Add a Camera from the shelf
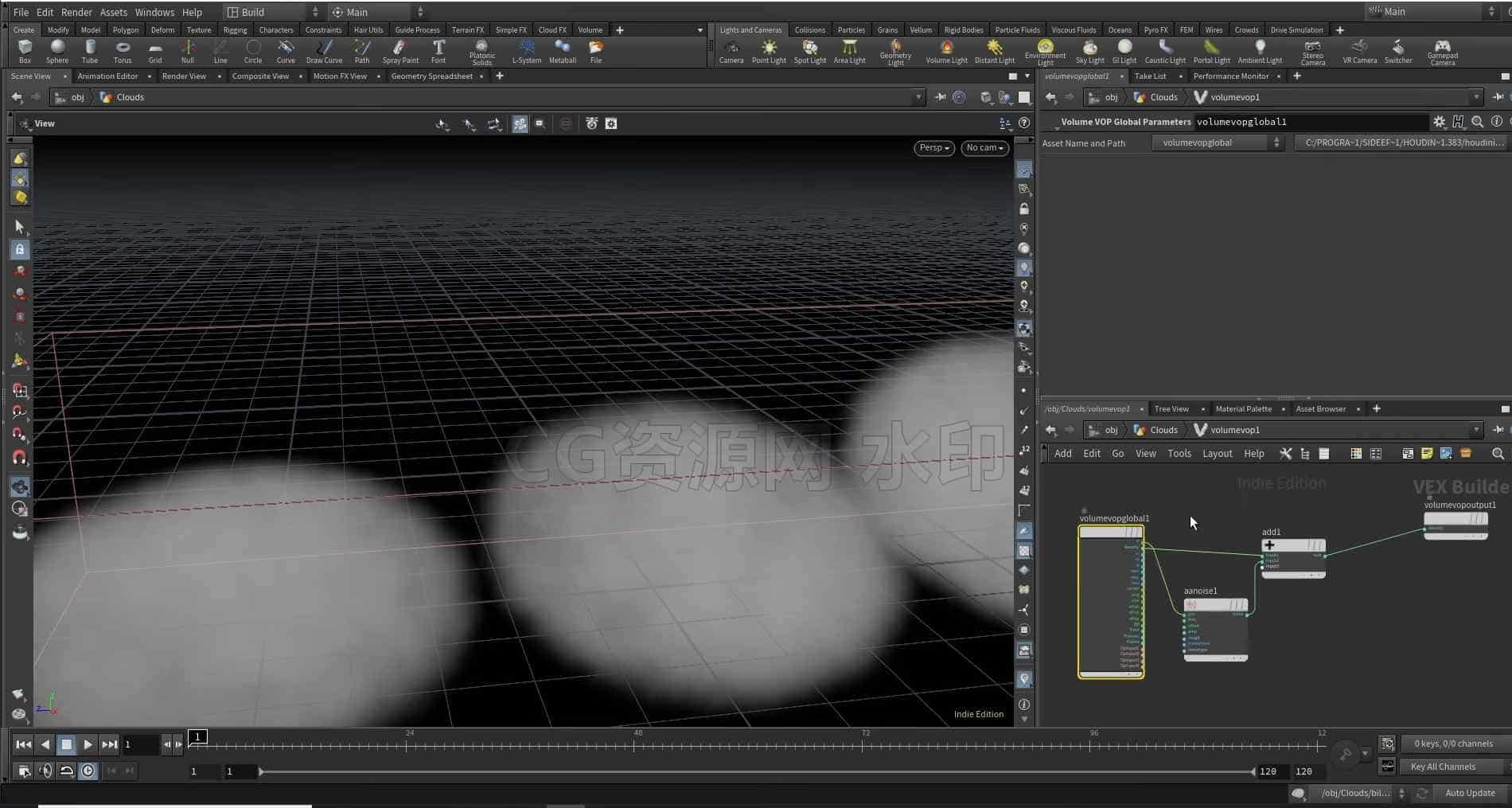Screen dimensions: 1512x808 (731, 52)
